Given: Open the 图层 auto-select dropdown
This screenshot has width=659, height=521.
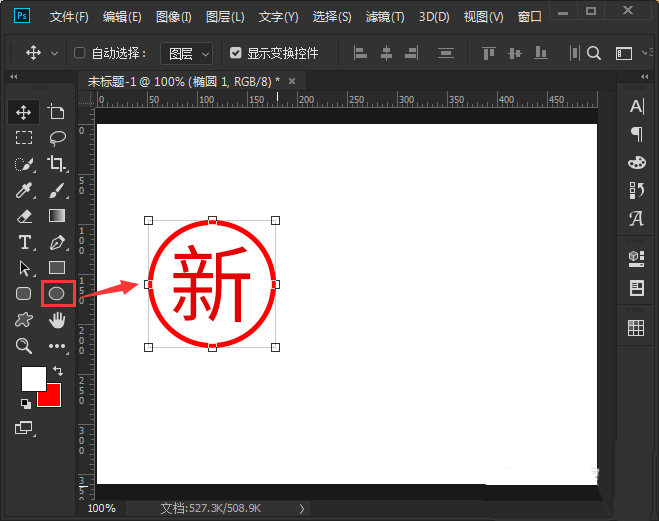Looking at the screenshot, I should coord(186,53).
